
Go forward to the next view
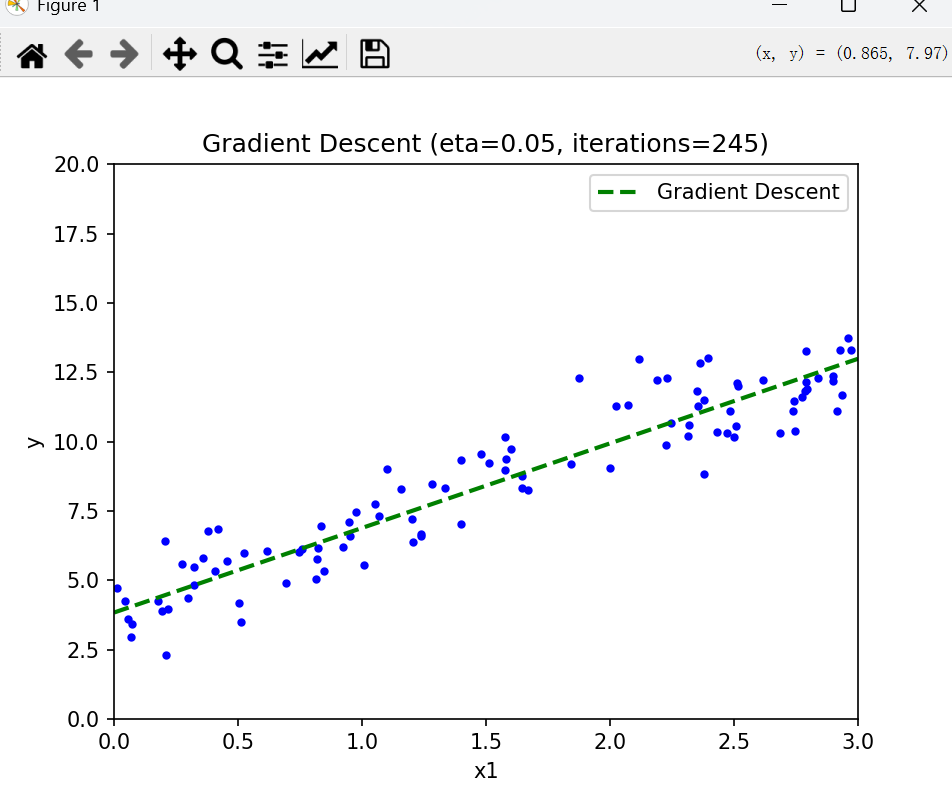124,55
